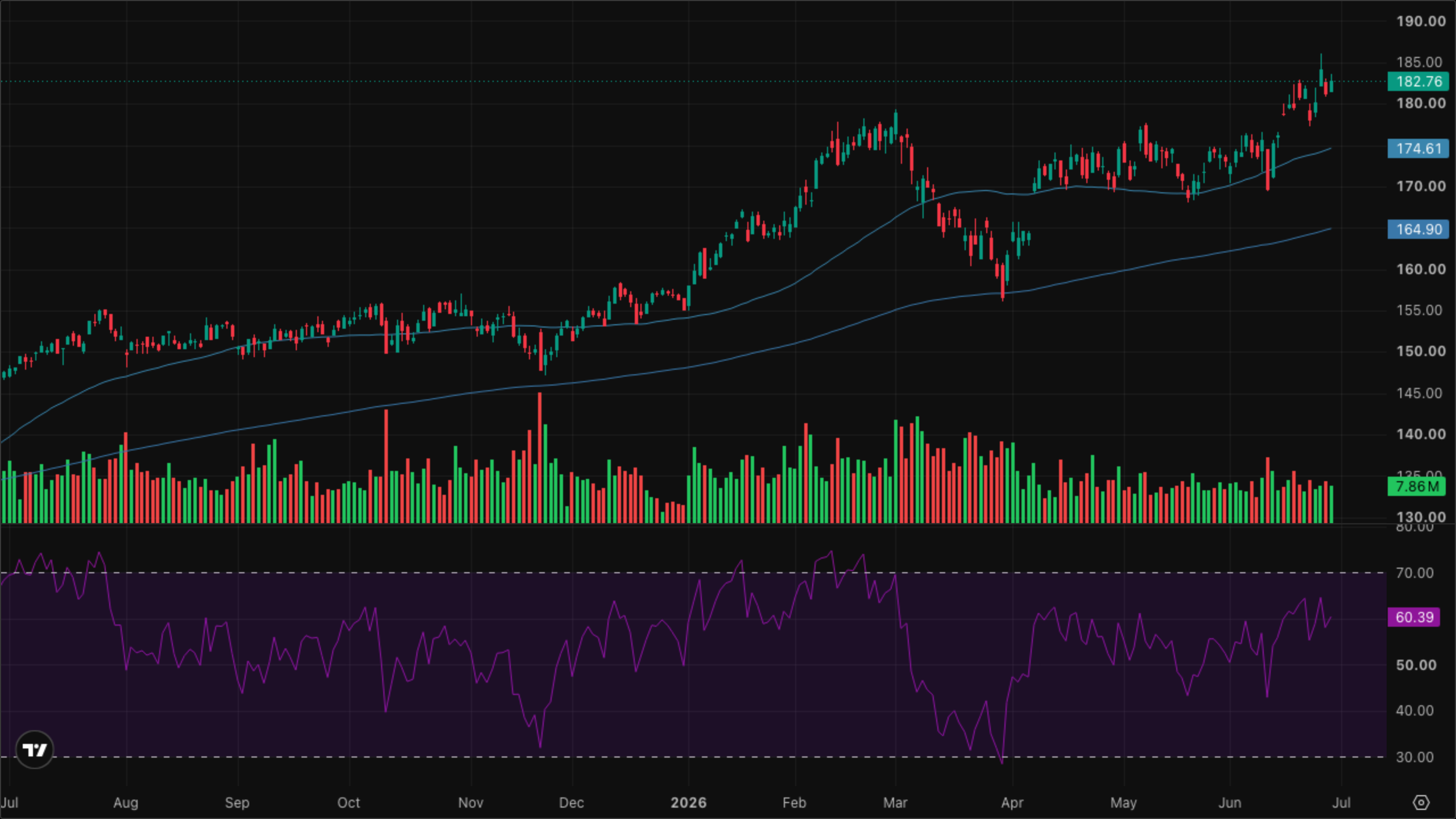
Task: Click the Feb label on time axis
Action: tap(794, 803)
